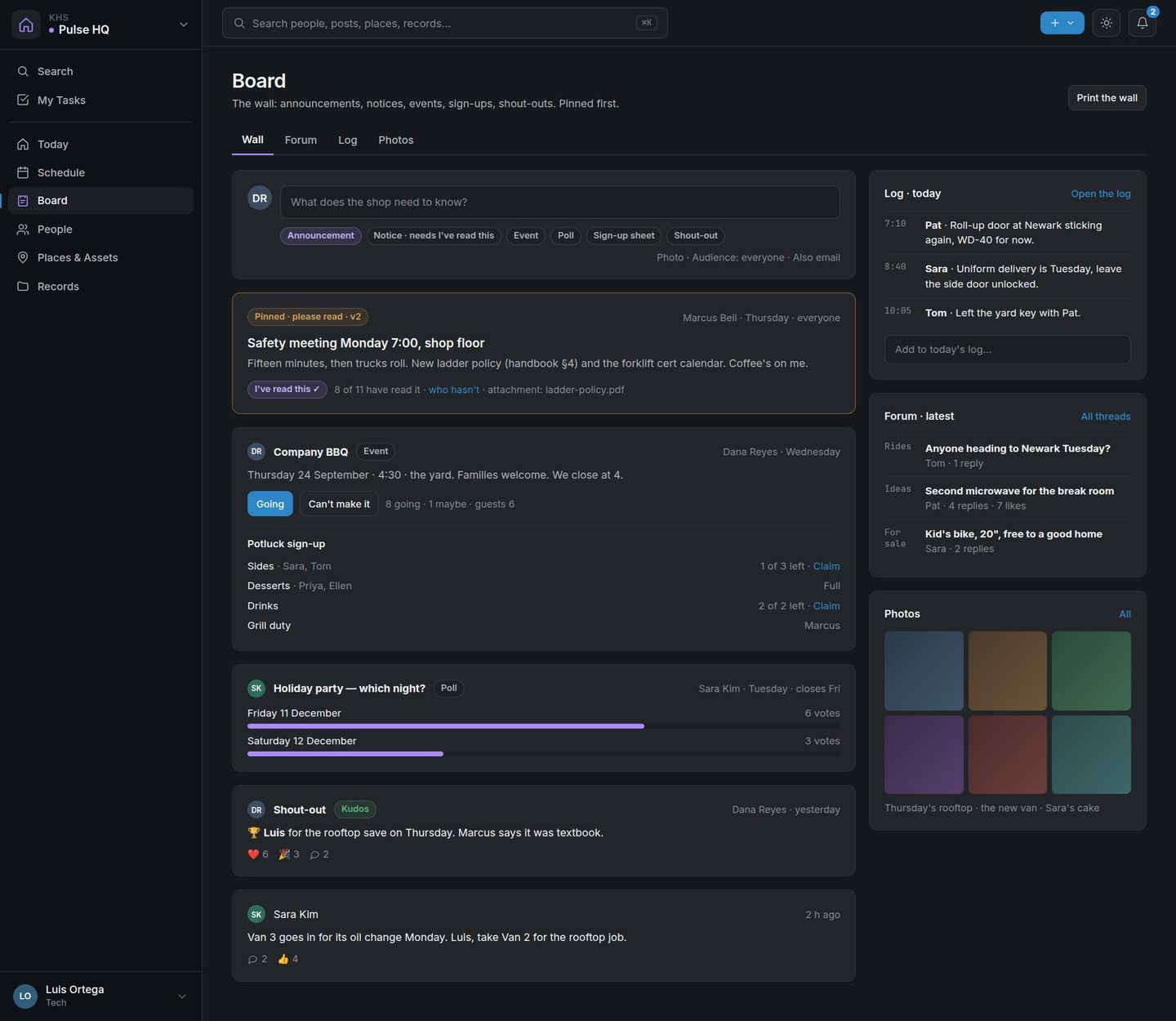
Task: Click the party popper reaction on Shout-out
Action: click(289, 854)
